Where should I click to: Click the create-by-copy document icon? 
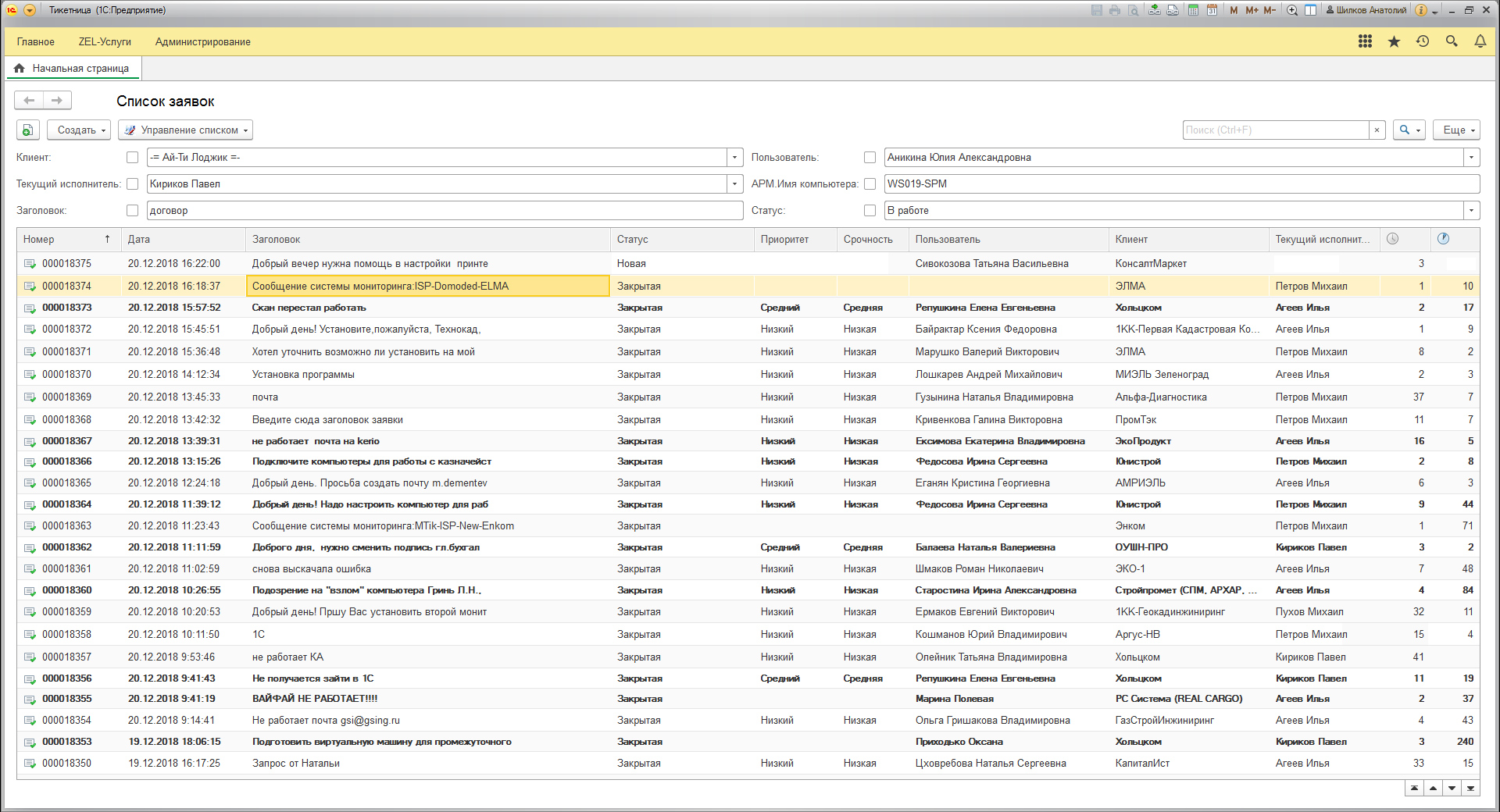(27, 130)
